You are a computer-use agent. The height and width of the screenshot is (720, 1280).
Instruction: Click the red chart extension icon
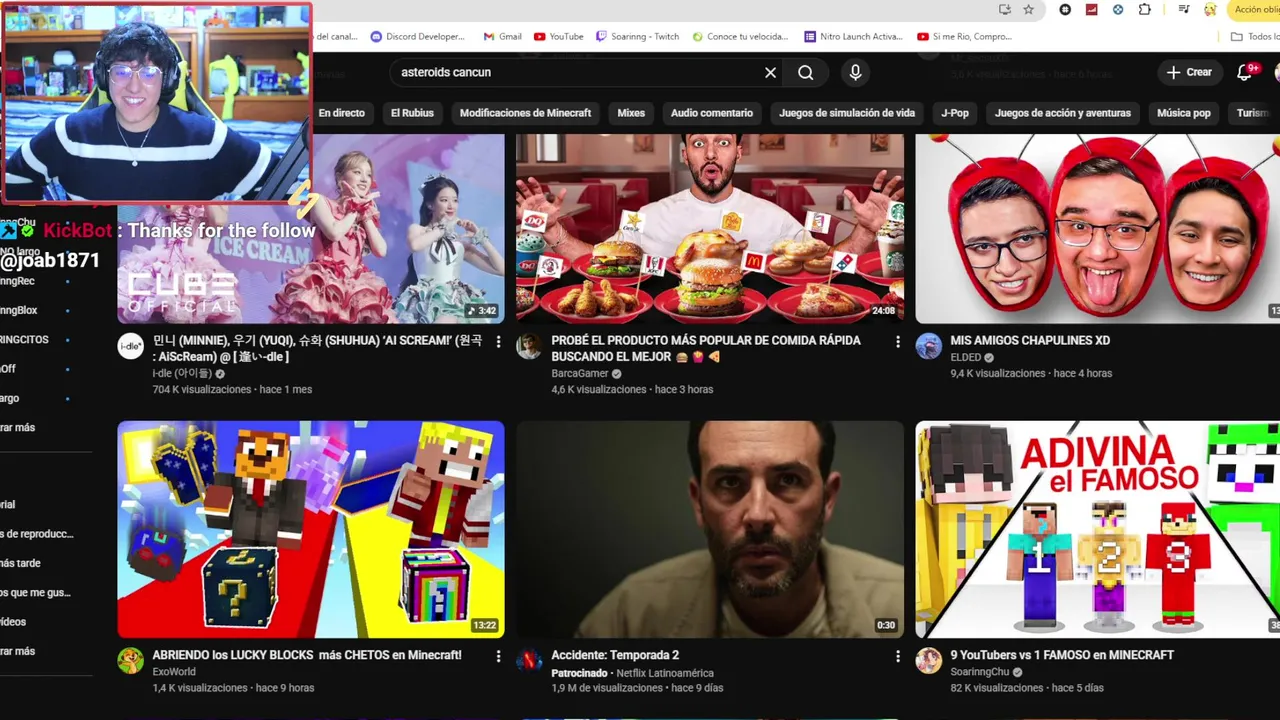pos(1091,9)
